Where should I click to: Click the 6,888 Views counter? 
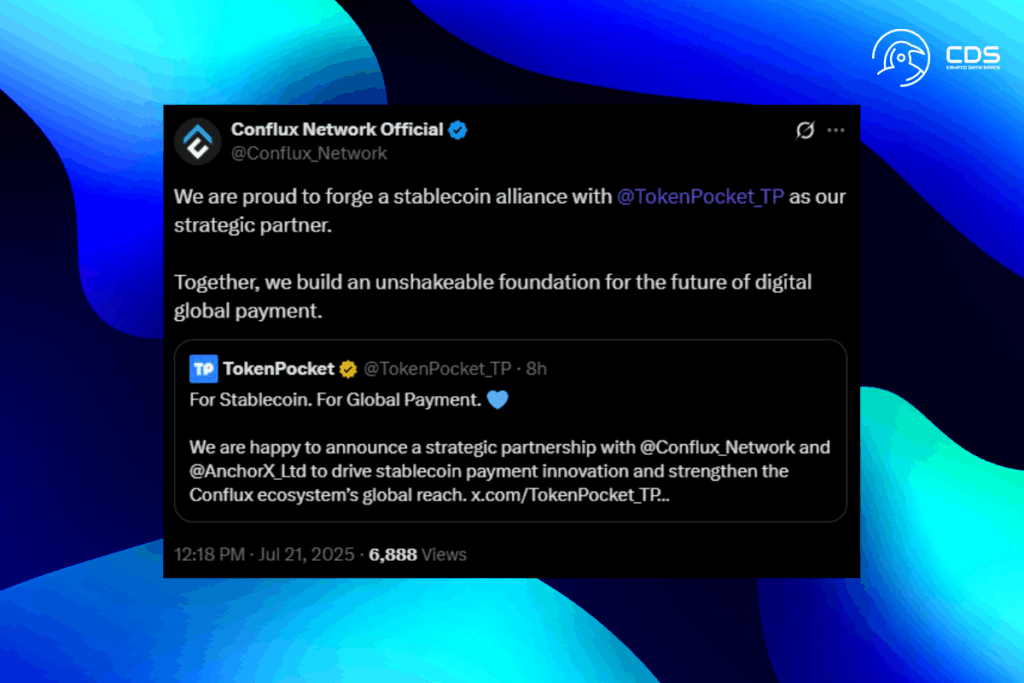pyautogui.click(x=417, y=554)
